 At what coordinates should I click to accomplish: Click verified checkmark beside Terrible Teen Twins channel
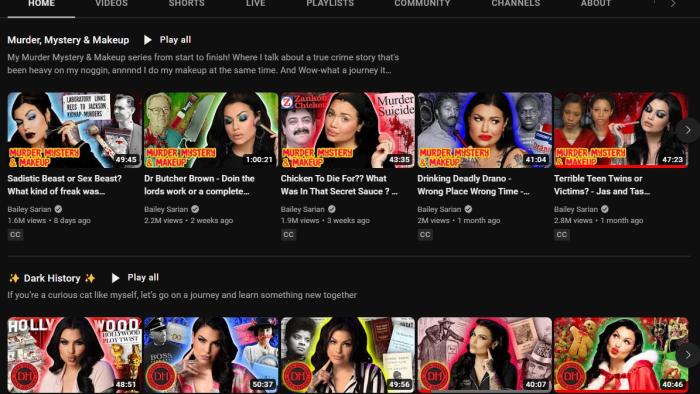605,209
